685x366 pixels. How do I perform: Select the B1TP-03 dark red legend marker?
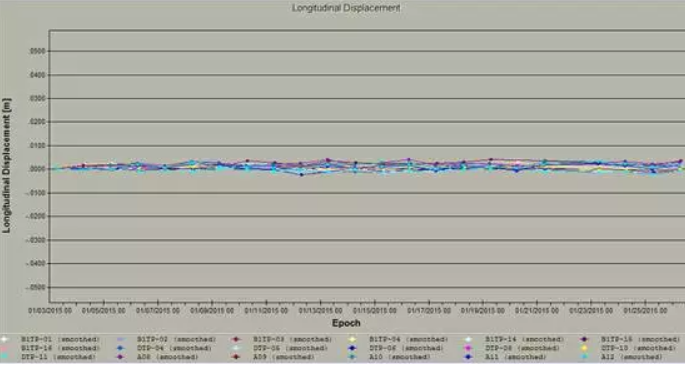[x=236, y=339]
